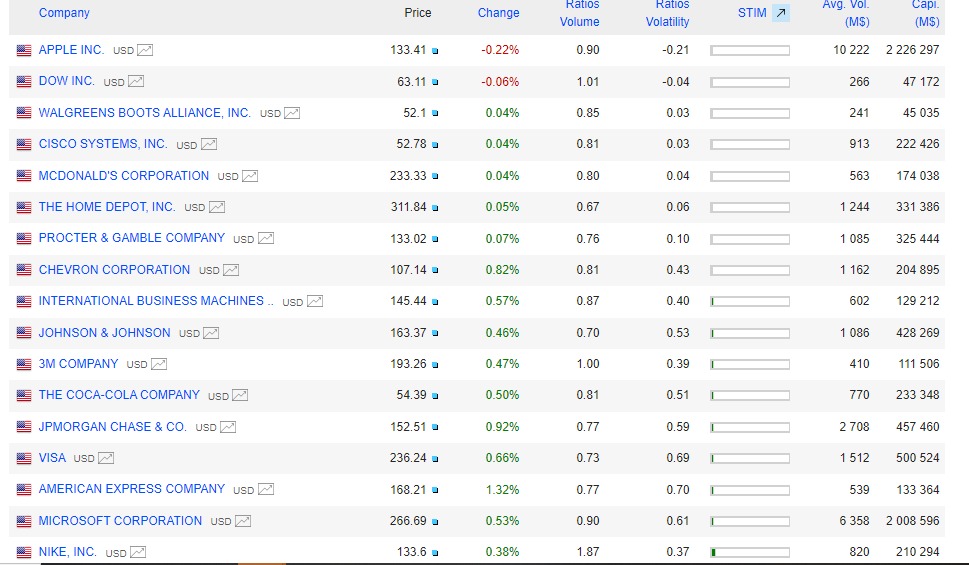
Task: Click the STIM progress bar for JPMorgan Chase
Action: tap(750, 427)
